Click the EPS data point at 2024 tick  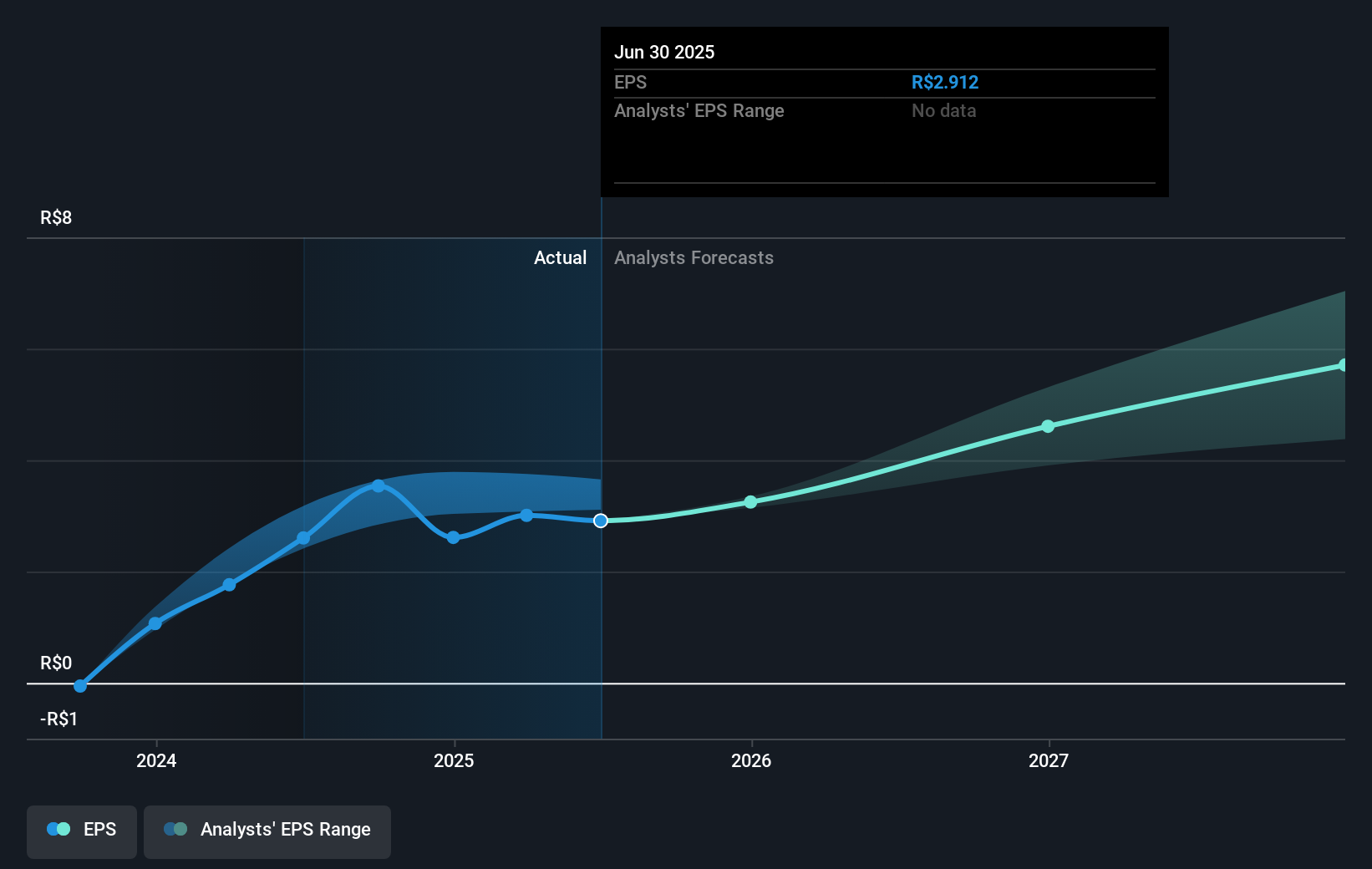[155, 623]
